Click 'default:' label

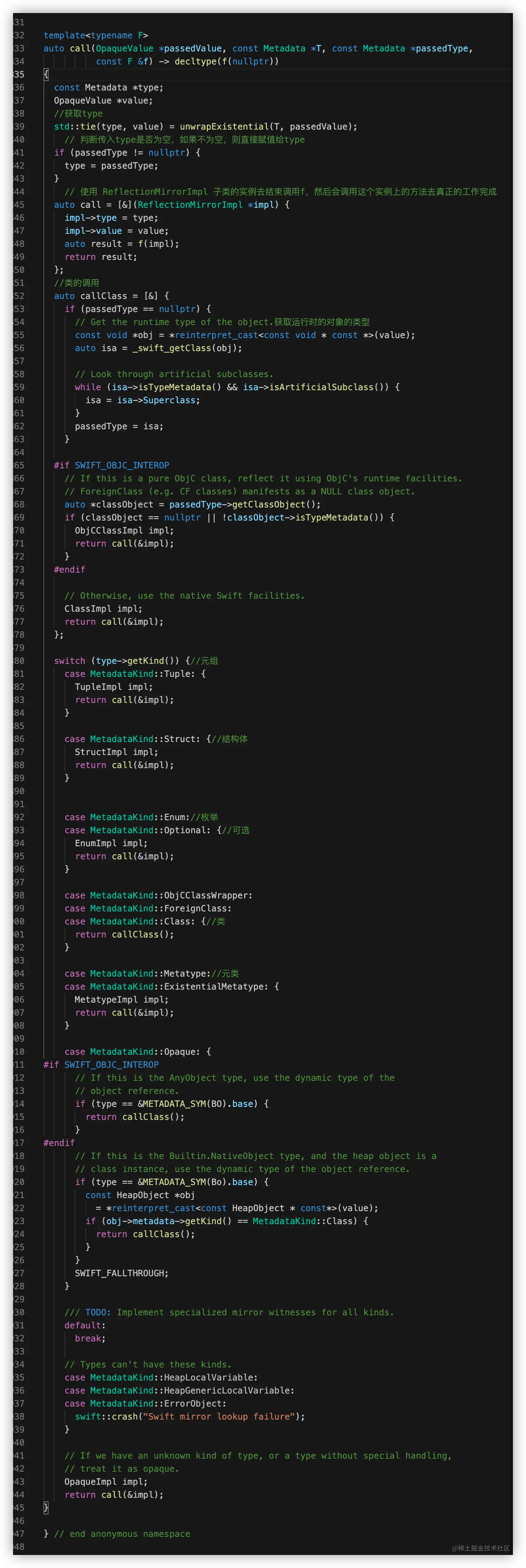pos(85,1326)
